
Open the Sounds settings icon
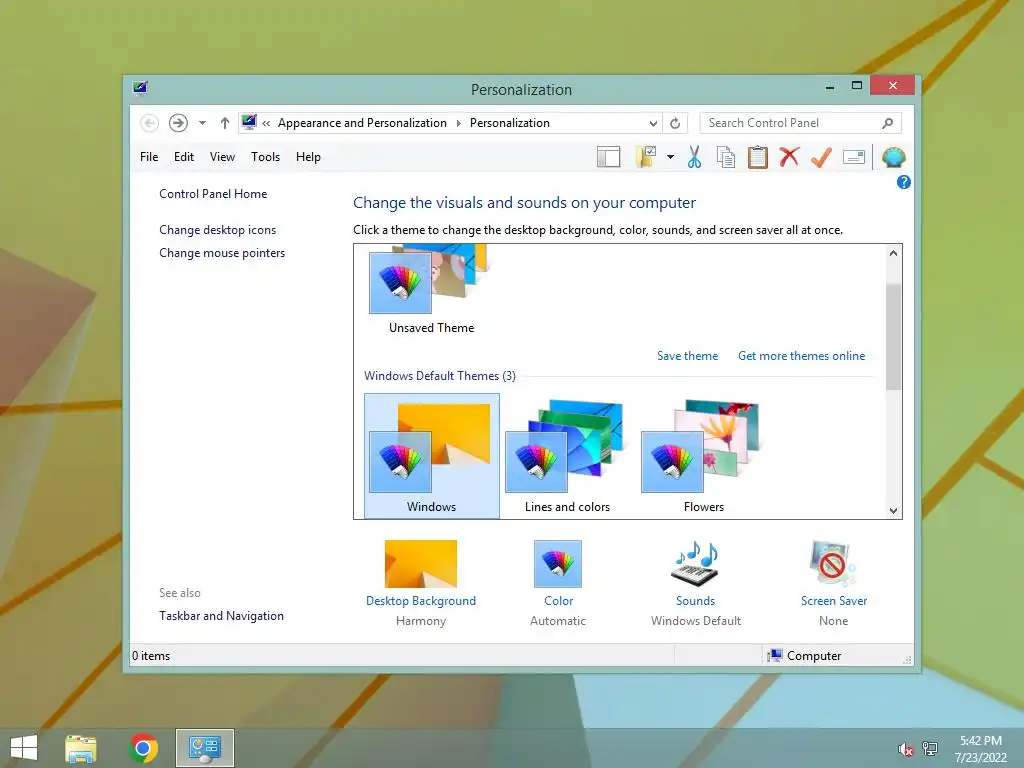click(696, 564)
